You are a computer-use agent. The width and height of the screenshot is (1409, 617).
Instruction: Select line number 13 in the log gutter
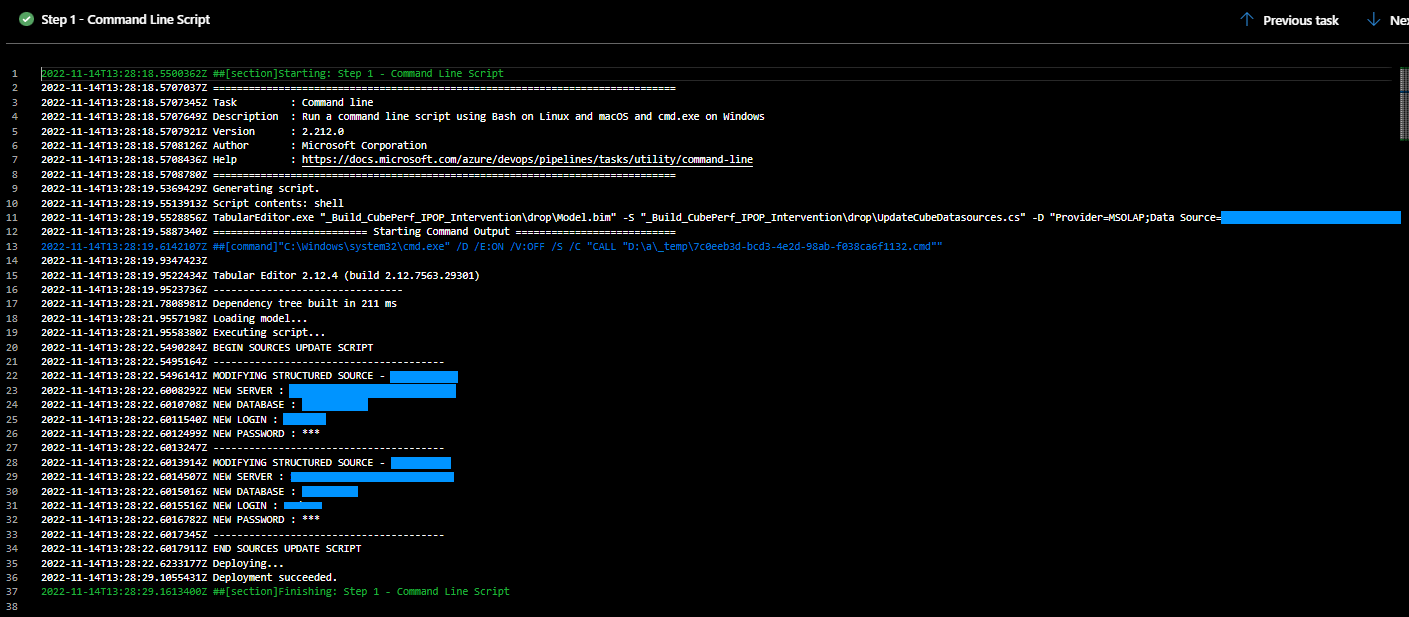click(14, 246)
